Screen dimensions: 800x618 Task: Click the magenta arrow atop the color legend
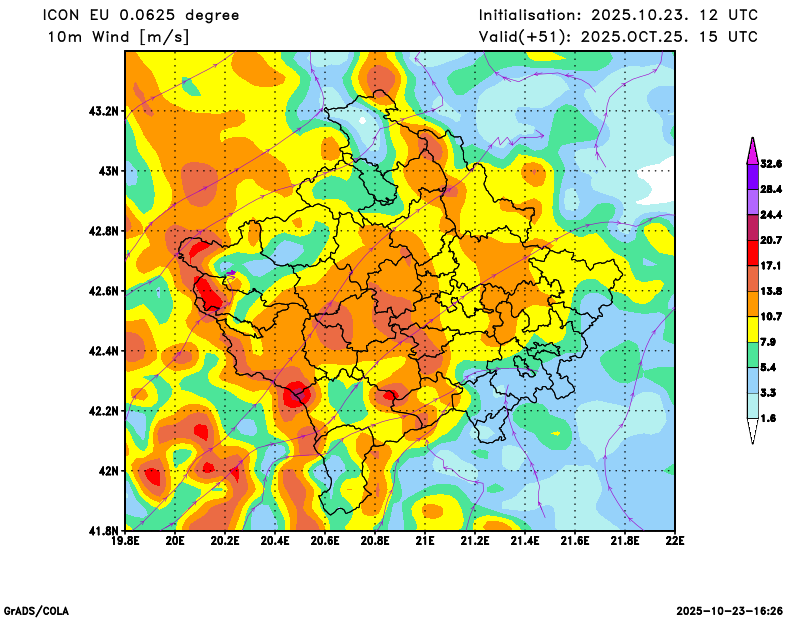pyautogui.click(x=751, y=151)
